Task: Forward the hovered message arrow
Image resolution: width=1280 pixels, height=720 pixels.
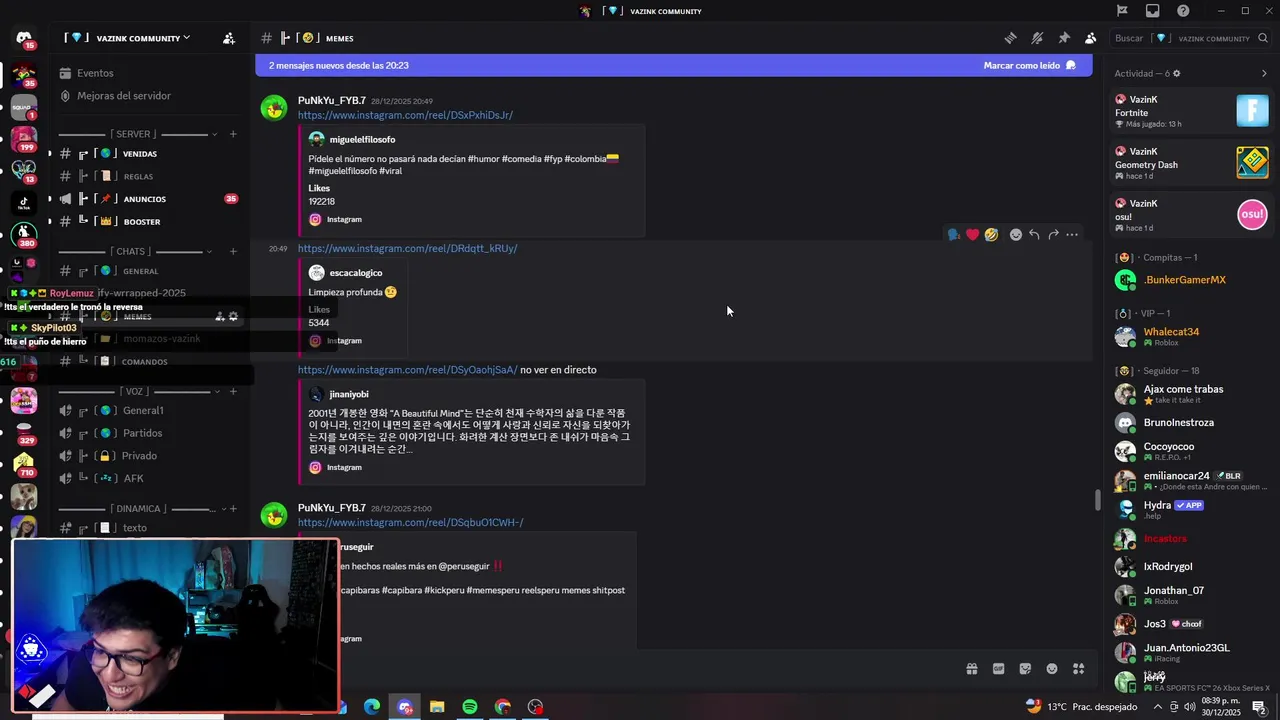Action: [1053, 235]
